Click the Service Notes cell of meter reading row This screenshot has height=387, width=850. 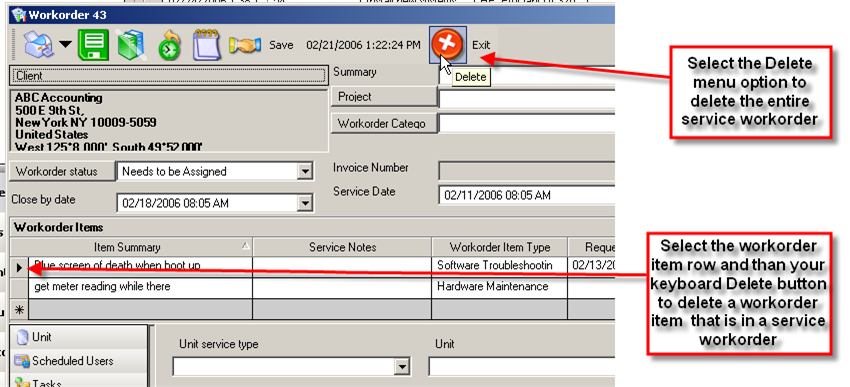click(342, 287)
